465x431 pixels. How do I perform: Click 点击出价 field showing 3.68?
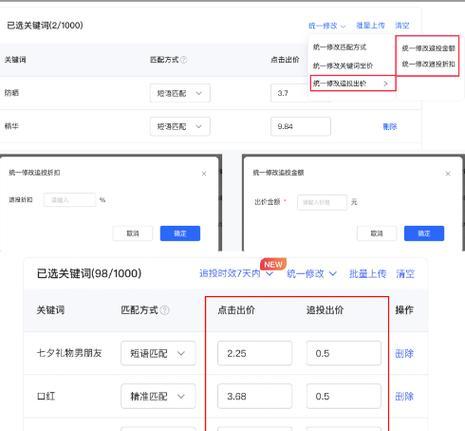pos(255,396)
